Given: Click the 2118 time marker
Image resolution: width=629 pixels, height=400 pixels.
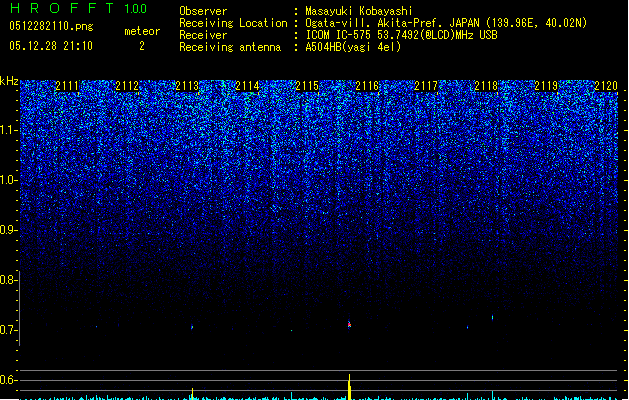Looking at the screenshot, I should click(486, 86).
